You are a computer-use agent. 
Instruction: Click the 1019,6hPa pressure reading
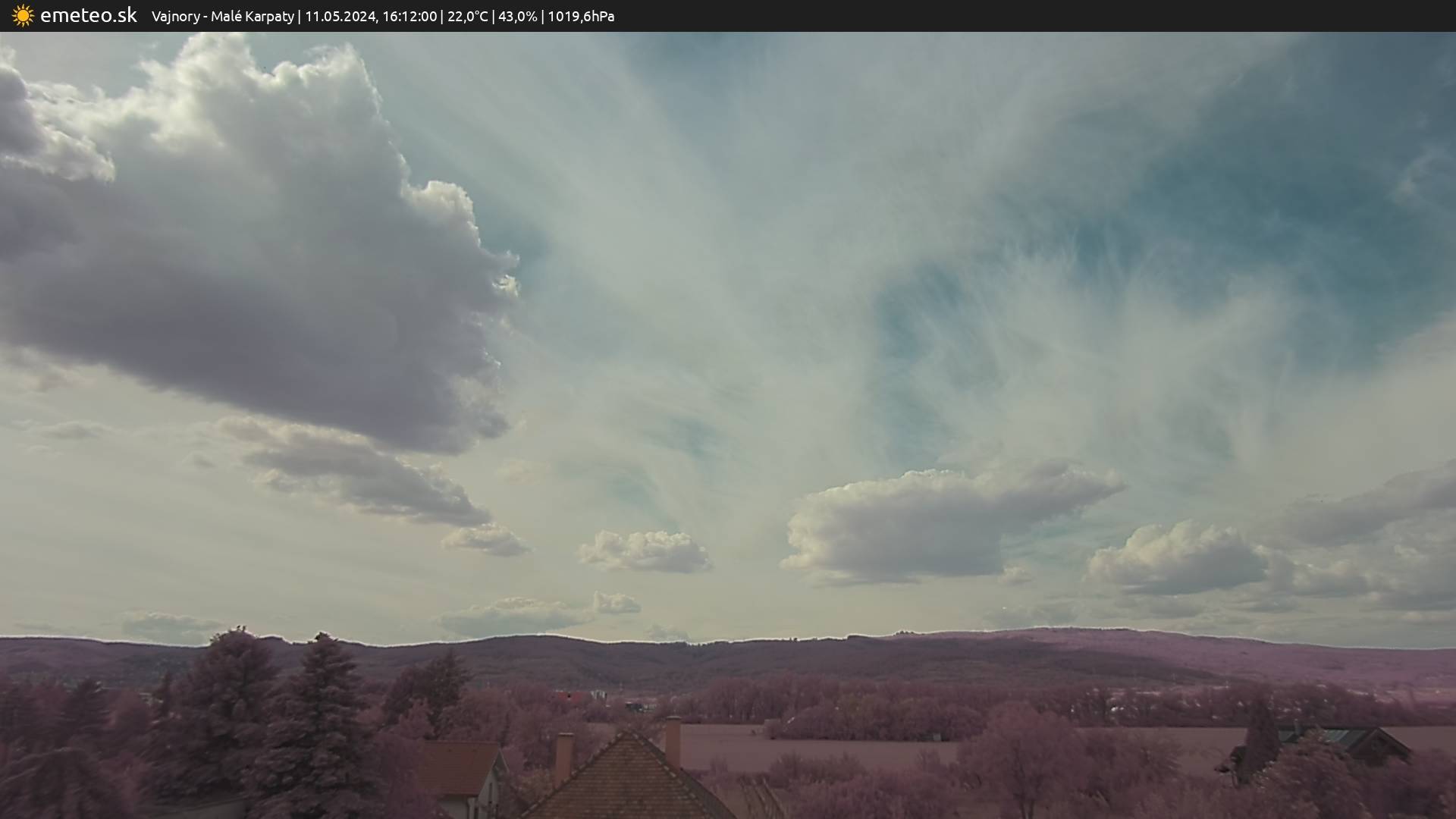[x=581, y=17]
